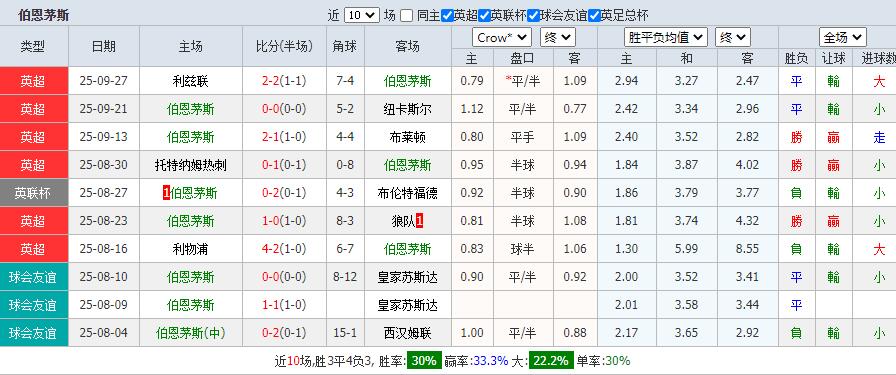
Task: Open away team 布伦特福德 link
Action: (x=407, y=193)
